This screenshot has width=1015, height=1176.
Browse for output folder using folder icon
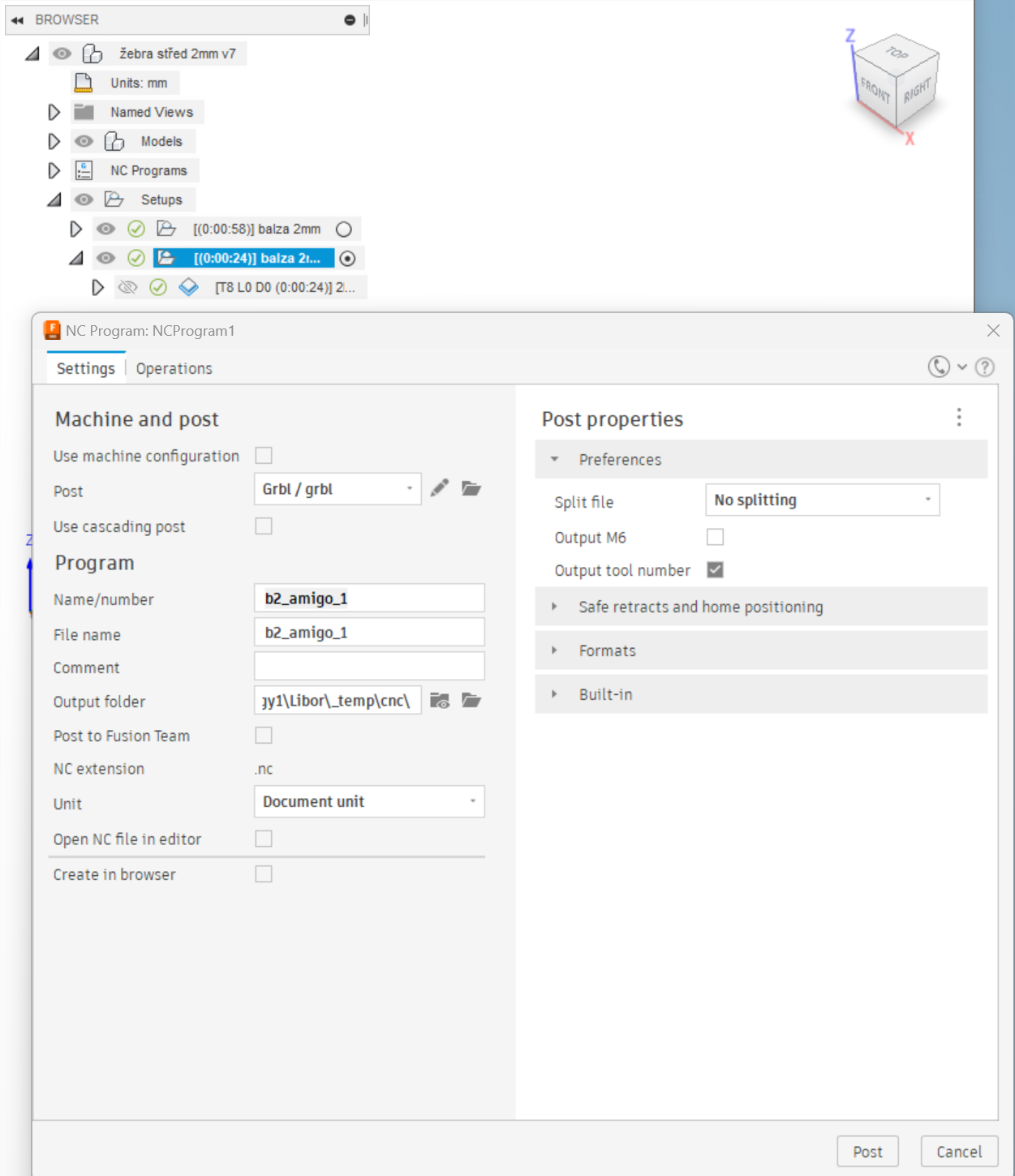(471, 701)
